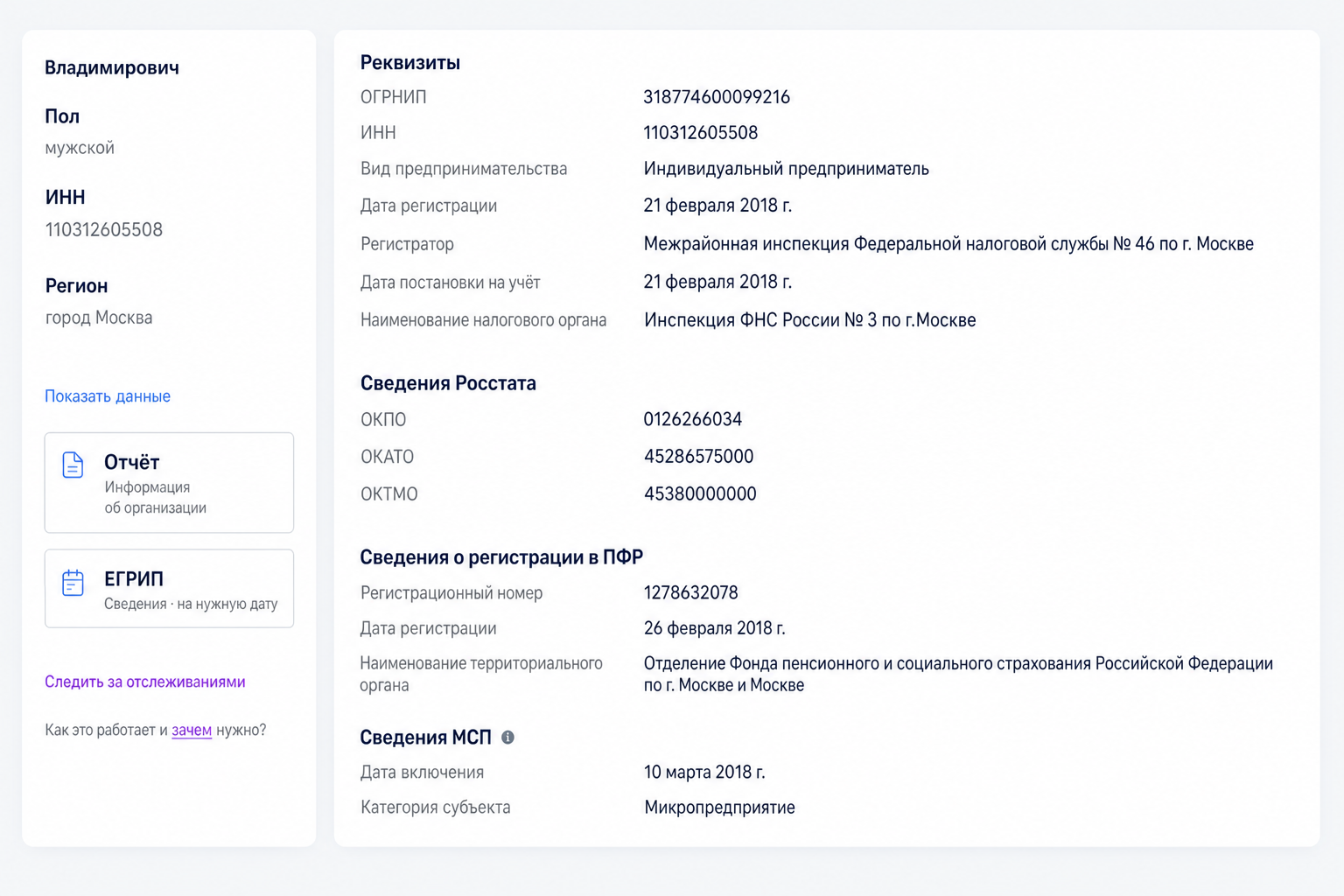Click the ИНН value in Реквизиты section
Screen dimensions: 1344x896
click(701, 133)
